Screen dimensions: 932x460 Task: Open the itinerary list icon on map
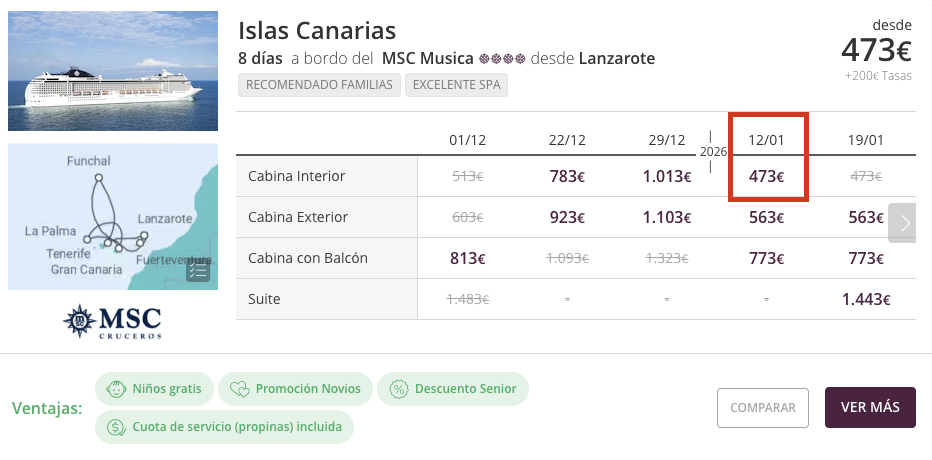coord(197,270)
